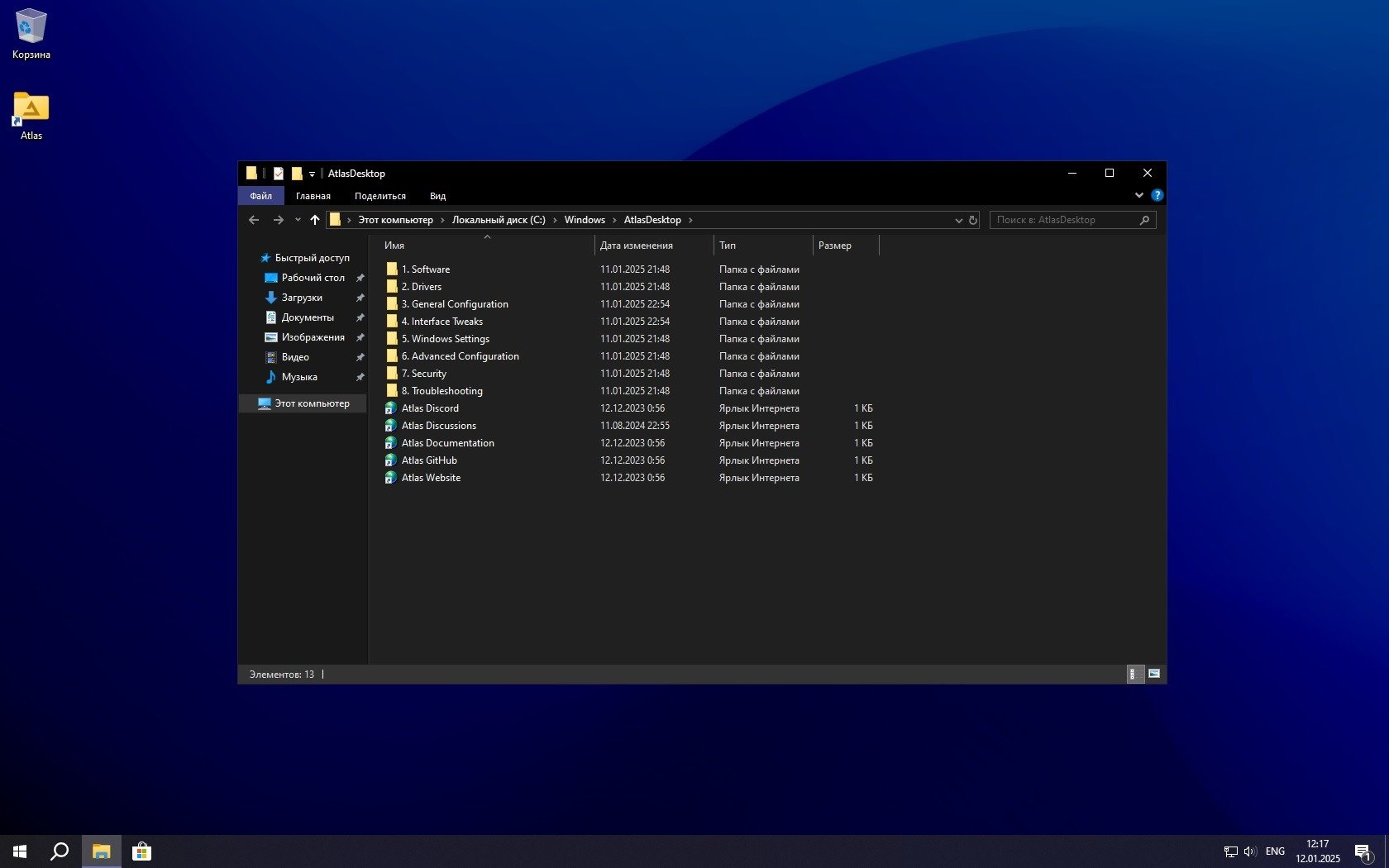1389x868 pixels.
Task: Open the address bar history dropdown
Action: coord(958,221)
